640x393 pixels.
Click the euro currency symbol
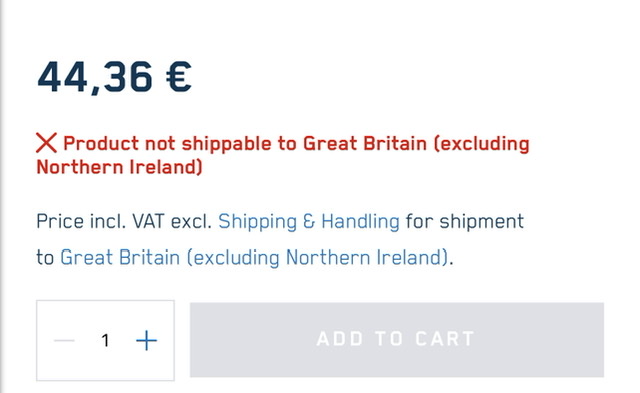click(179, 77)
